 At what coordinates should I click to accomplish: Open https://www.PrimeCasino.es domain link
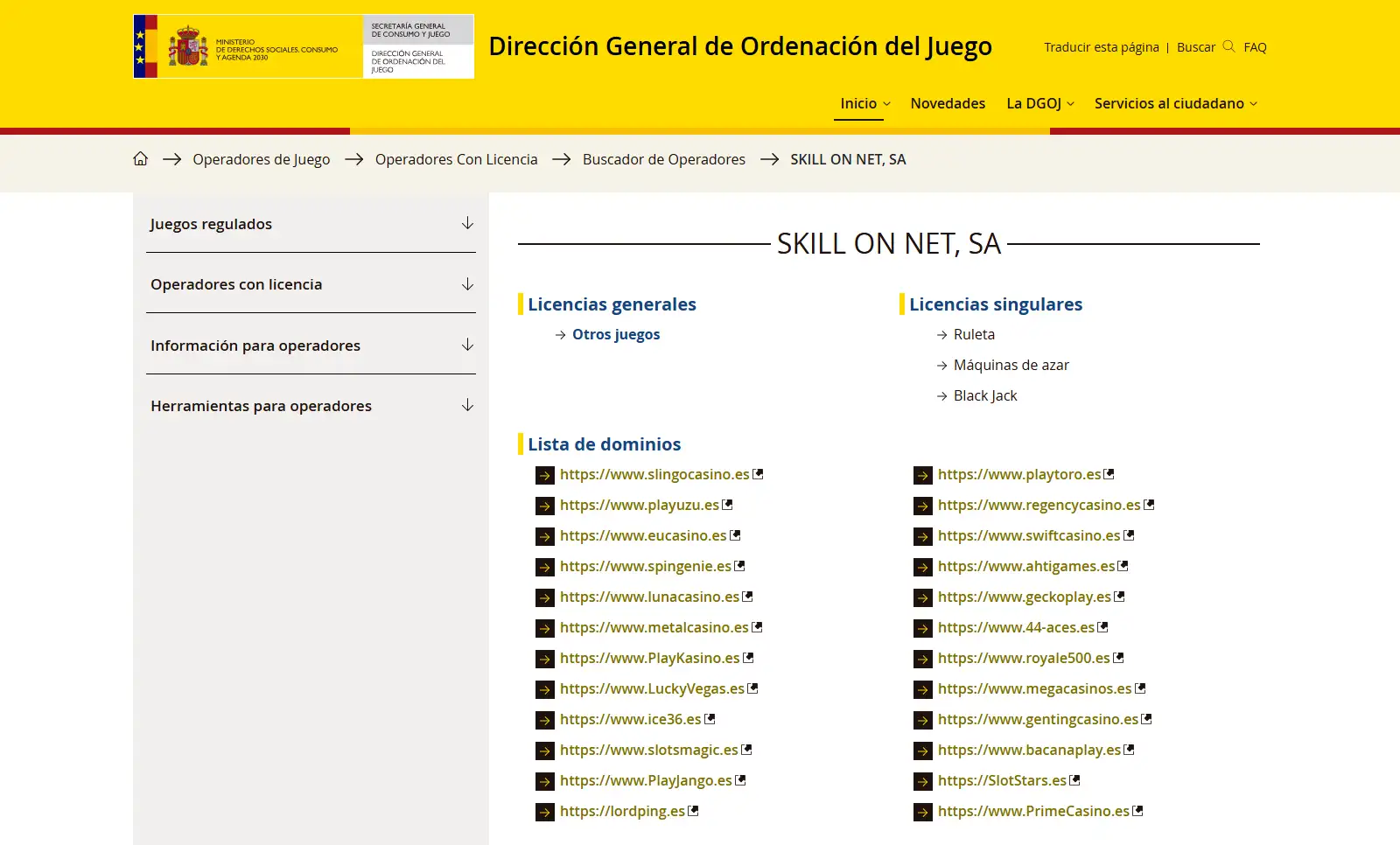[x=1033, y=811]
